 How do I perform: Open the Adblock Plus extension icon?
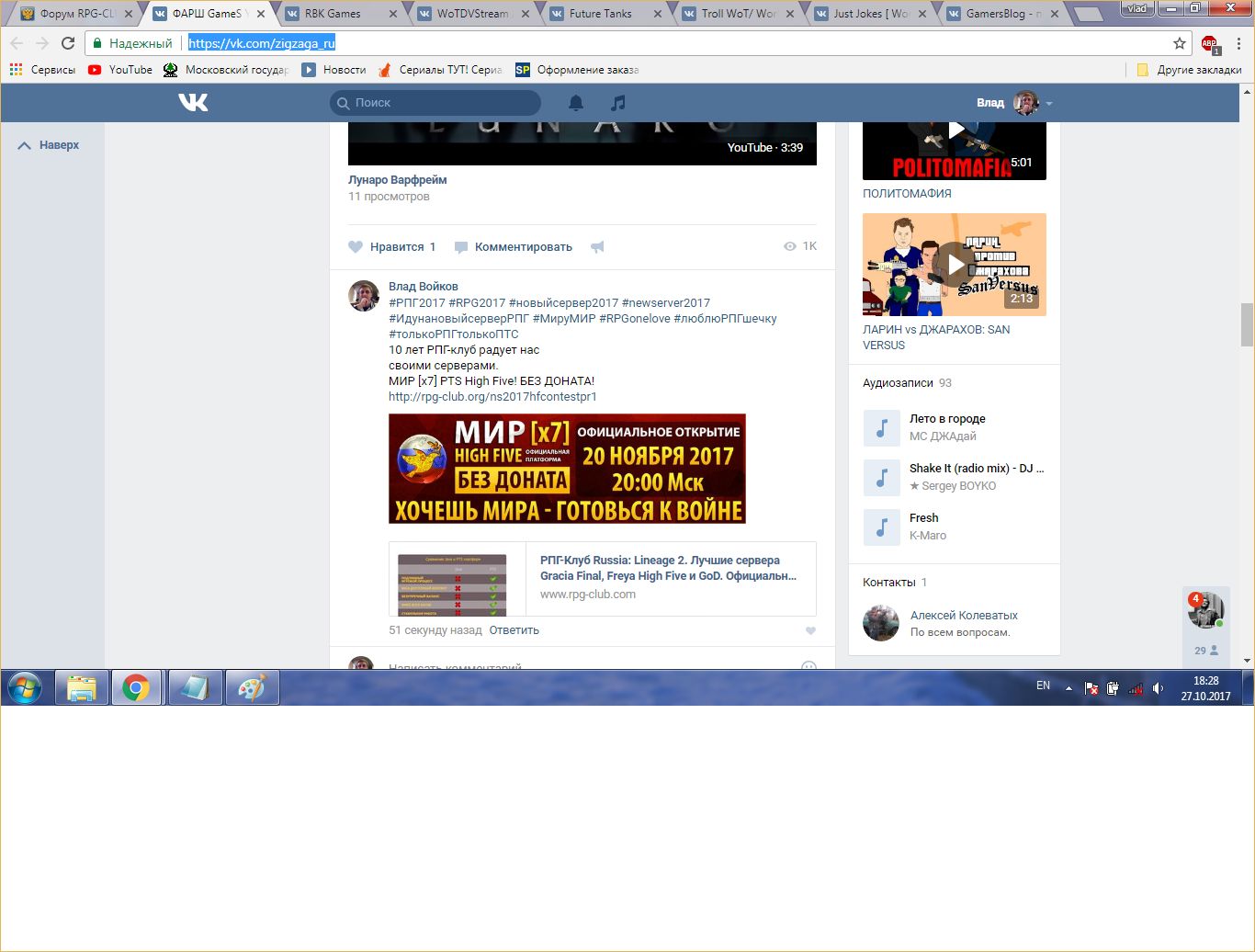click(1209, 43)
